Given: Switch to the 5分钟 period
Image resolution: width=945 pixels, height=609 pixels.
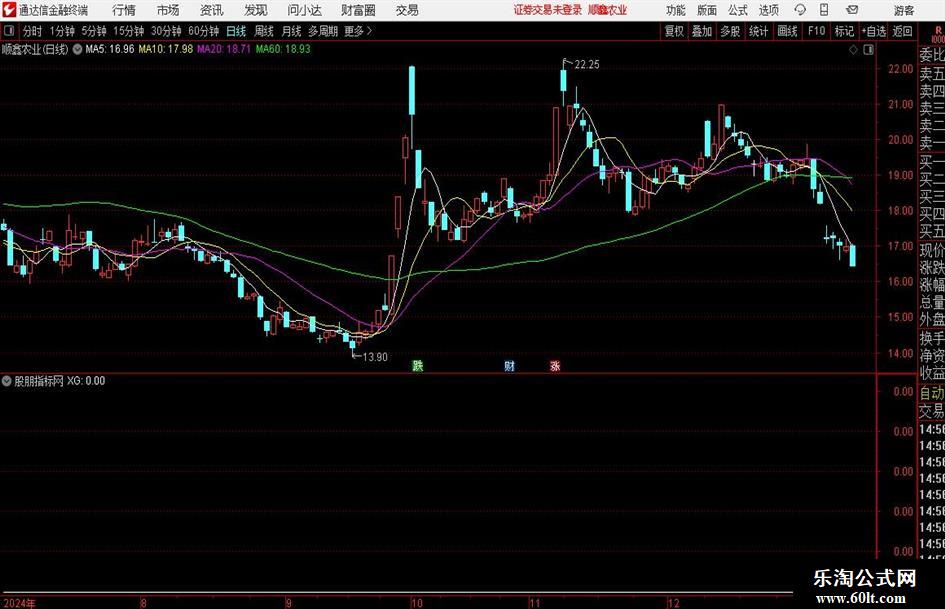Looking at the screenshot, I should (94, 31).
